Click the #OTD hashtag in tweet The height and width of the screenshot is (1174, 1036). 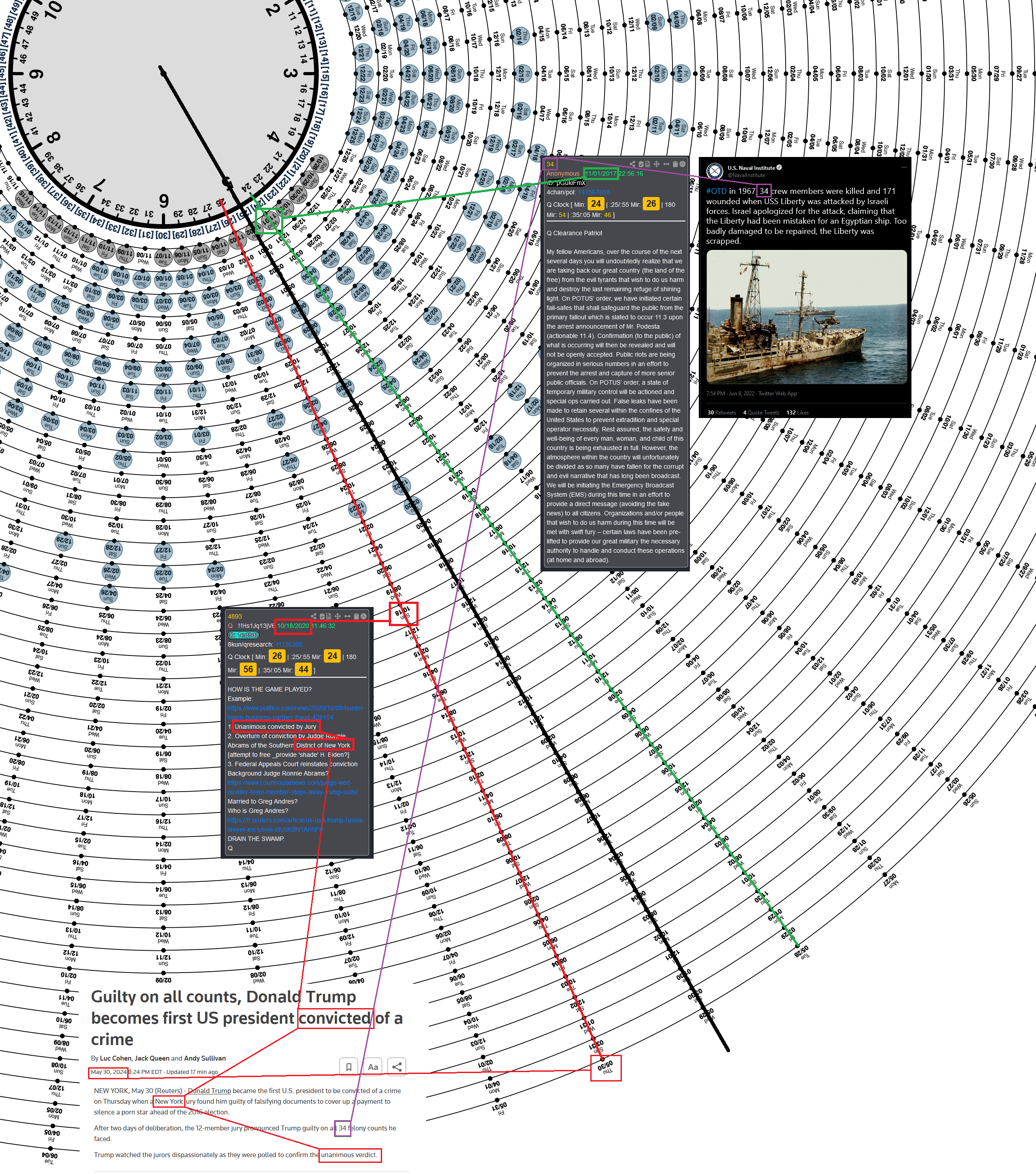point(717,191)
